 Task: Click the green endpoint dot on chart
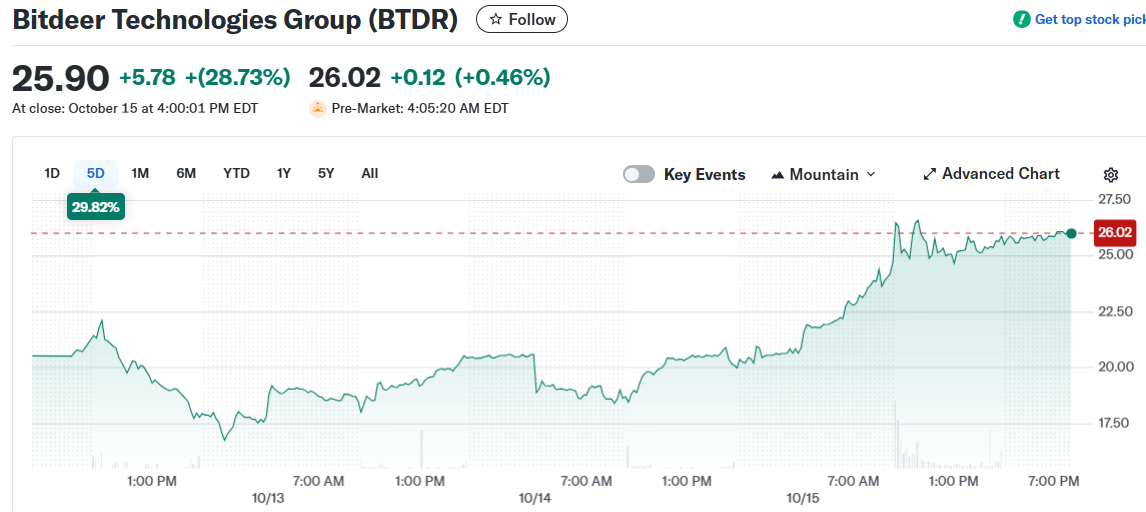click(x=1071, y=233)
